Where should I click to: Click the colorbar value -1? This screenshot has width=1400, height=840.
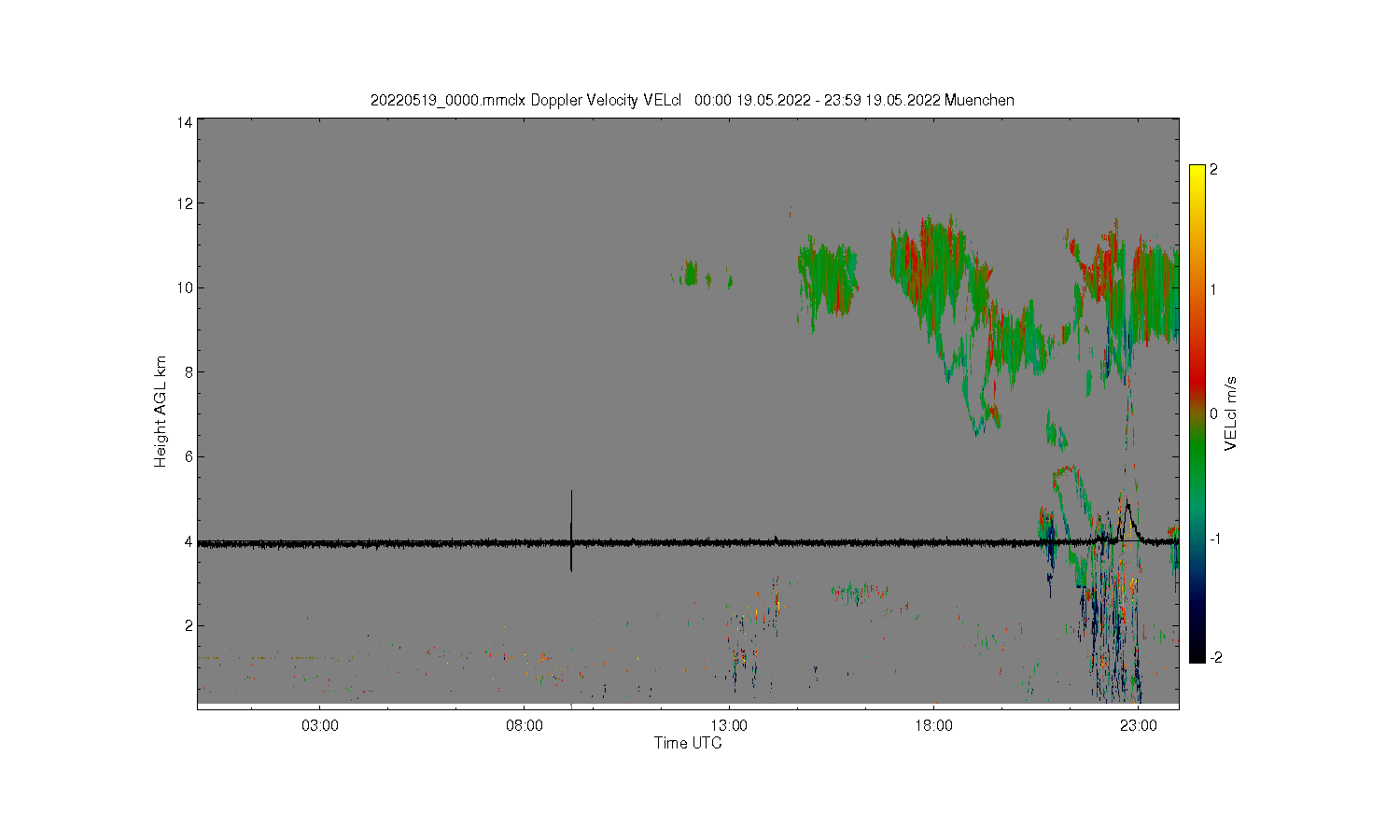(x=1215, y=539)
